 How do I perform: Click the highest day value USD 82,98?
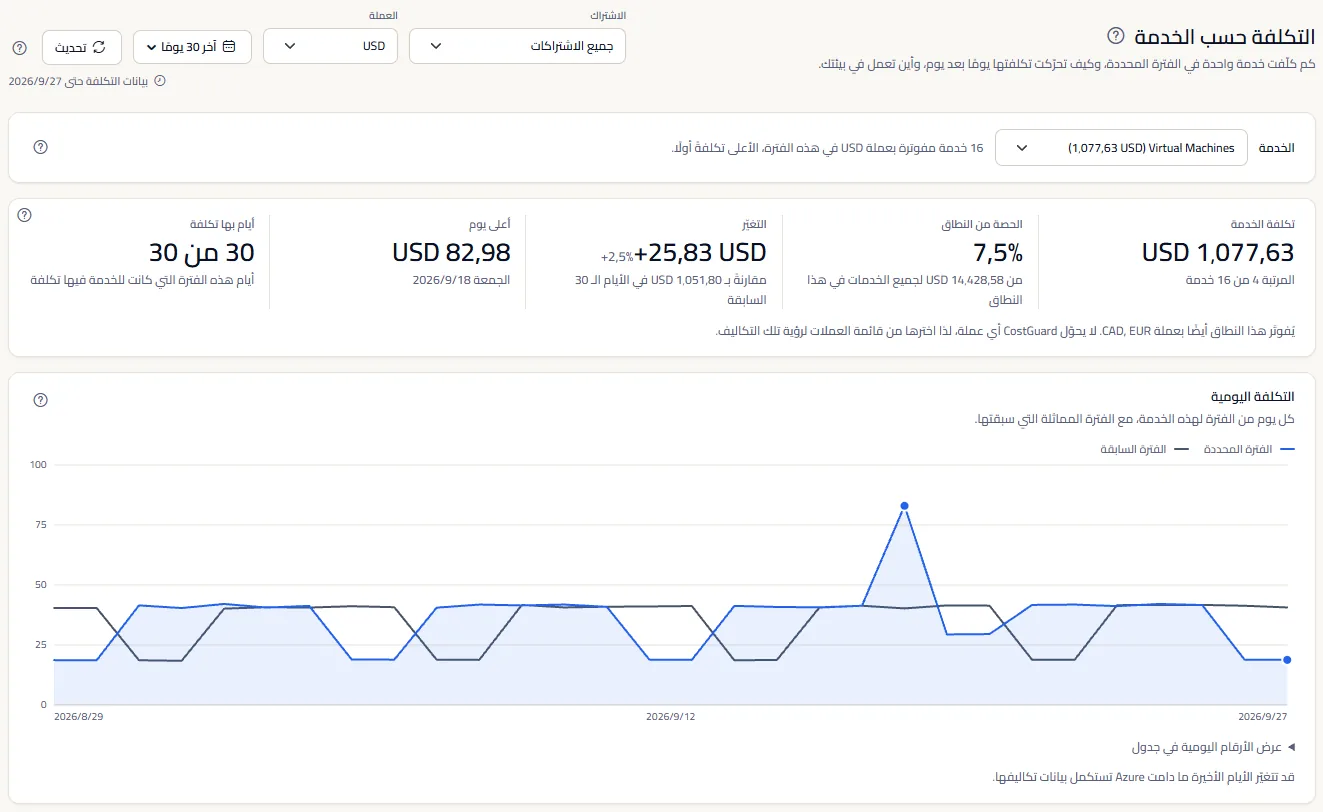[451, 252]
